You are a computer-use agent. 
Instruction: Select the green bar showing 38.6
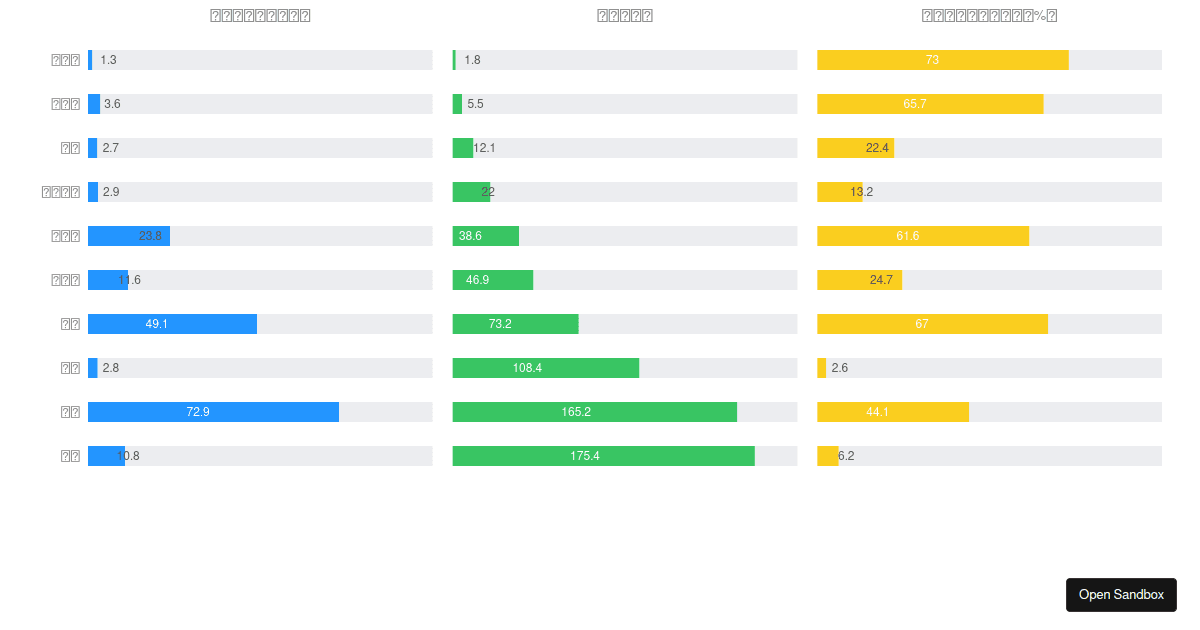pos(485,236)
